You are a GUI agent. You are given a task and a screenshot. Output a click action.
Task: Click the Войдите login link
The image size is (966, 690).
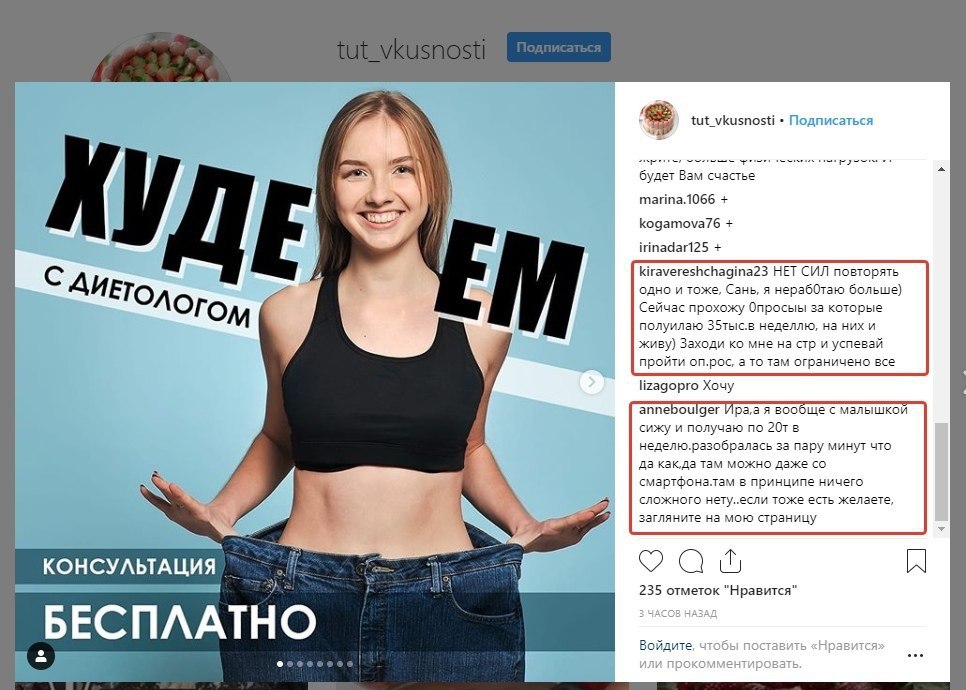(665, 646)
